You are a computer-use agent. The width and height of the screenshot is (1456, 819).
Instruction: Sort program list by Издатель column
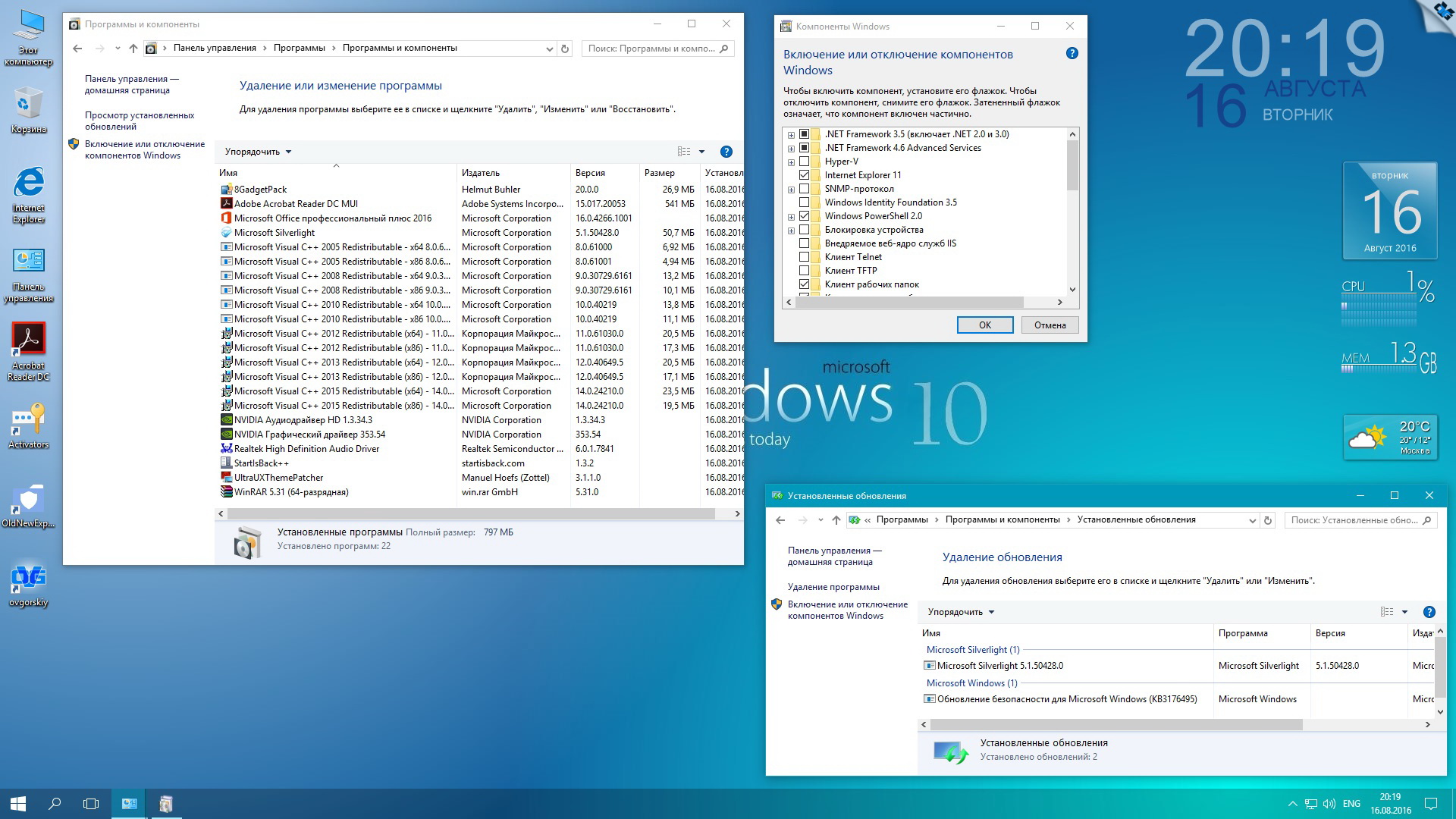click(x=481, y=173)
